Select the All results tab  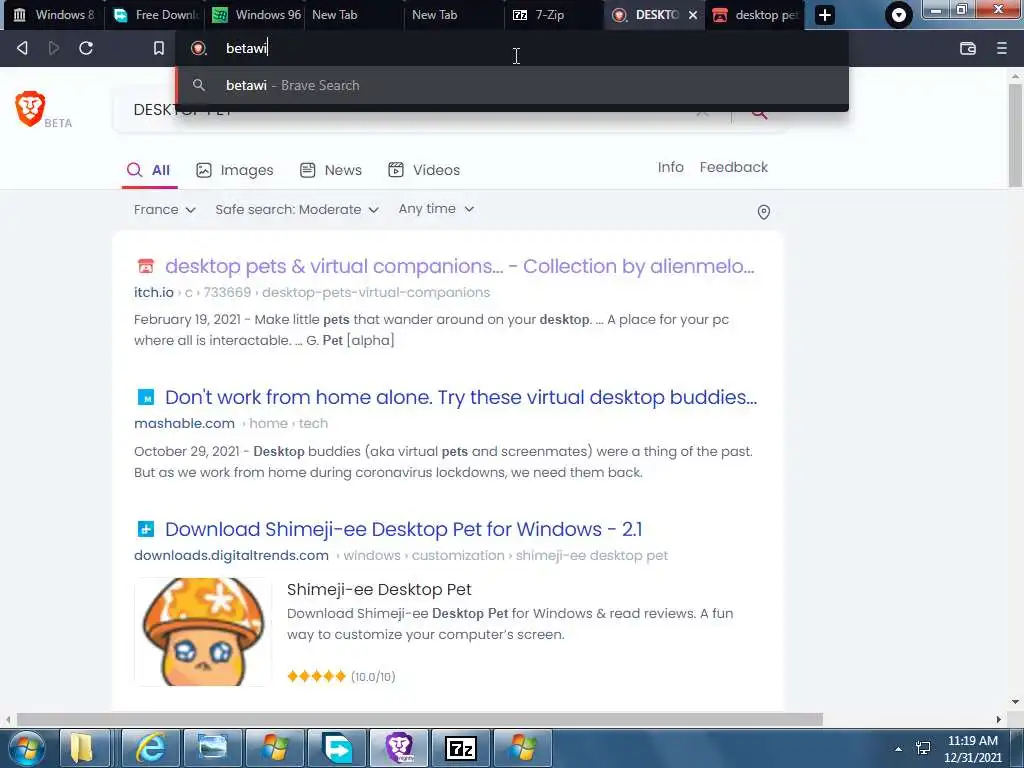pyautogui.click(x=149, y=170)
